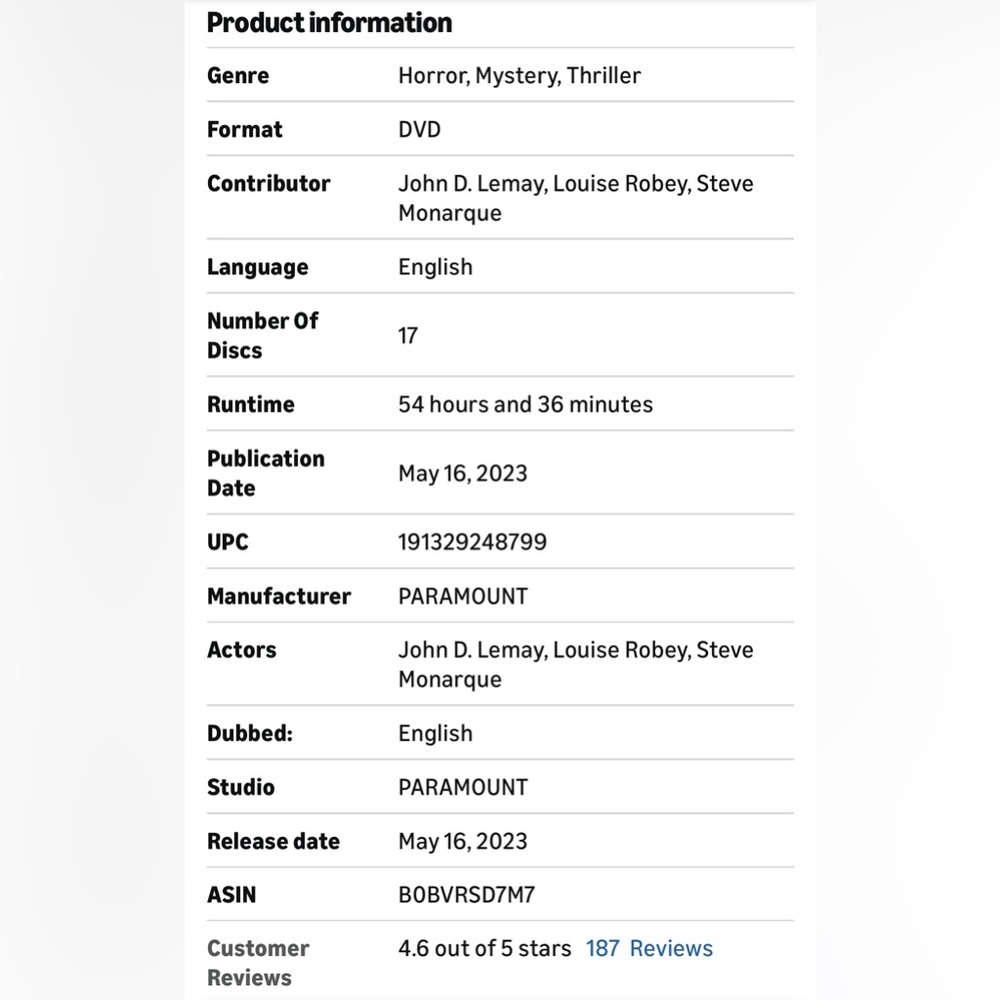Select the Studio value PARAMOUNT
Screen dimensions: 1000x1000
click(x=462, y=787)
